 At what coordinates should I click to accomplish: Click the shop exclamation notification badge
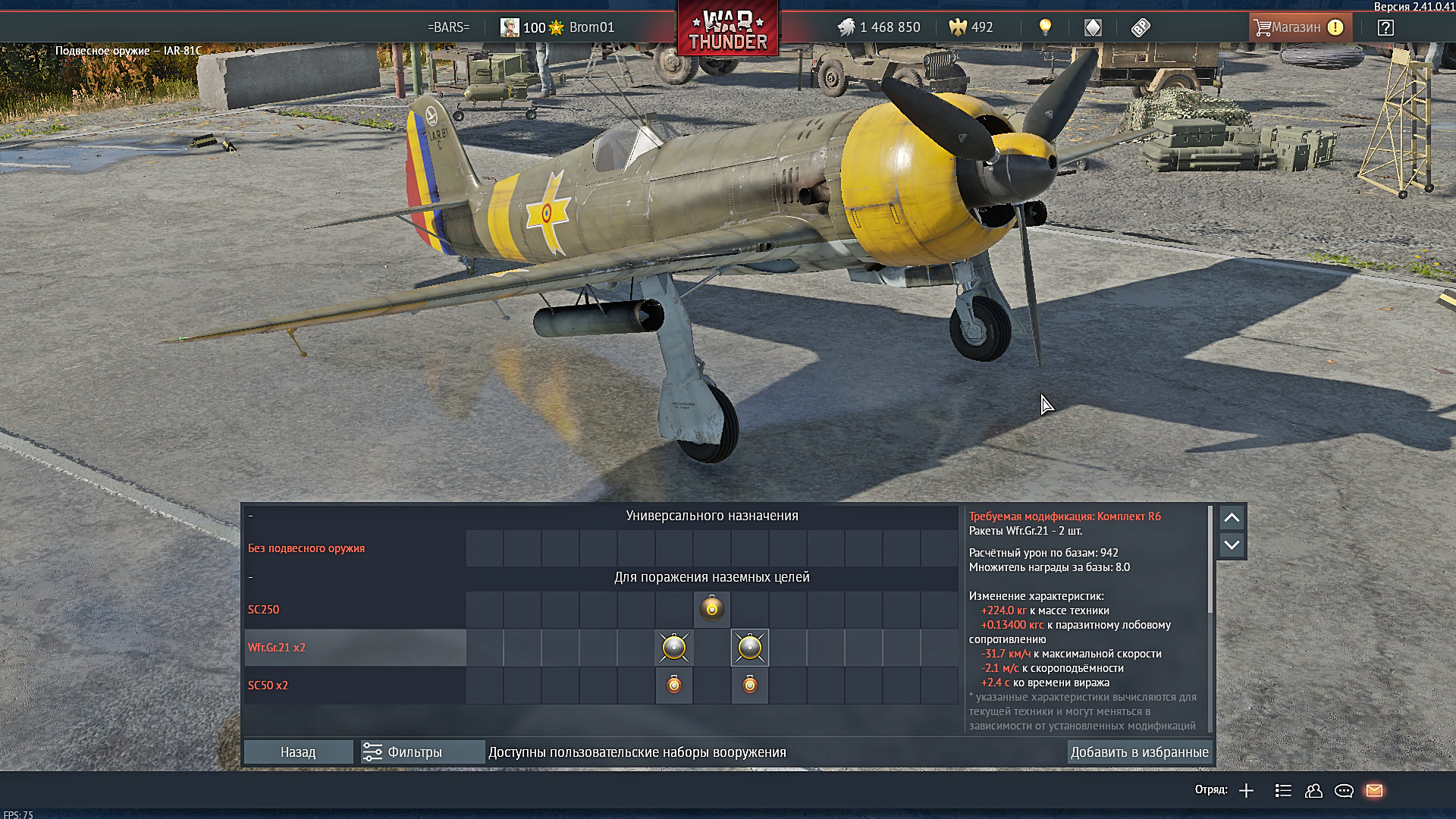coord(1335,27)
